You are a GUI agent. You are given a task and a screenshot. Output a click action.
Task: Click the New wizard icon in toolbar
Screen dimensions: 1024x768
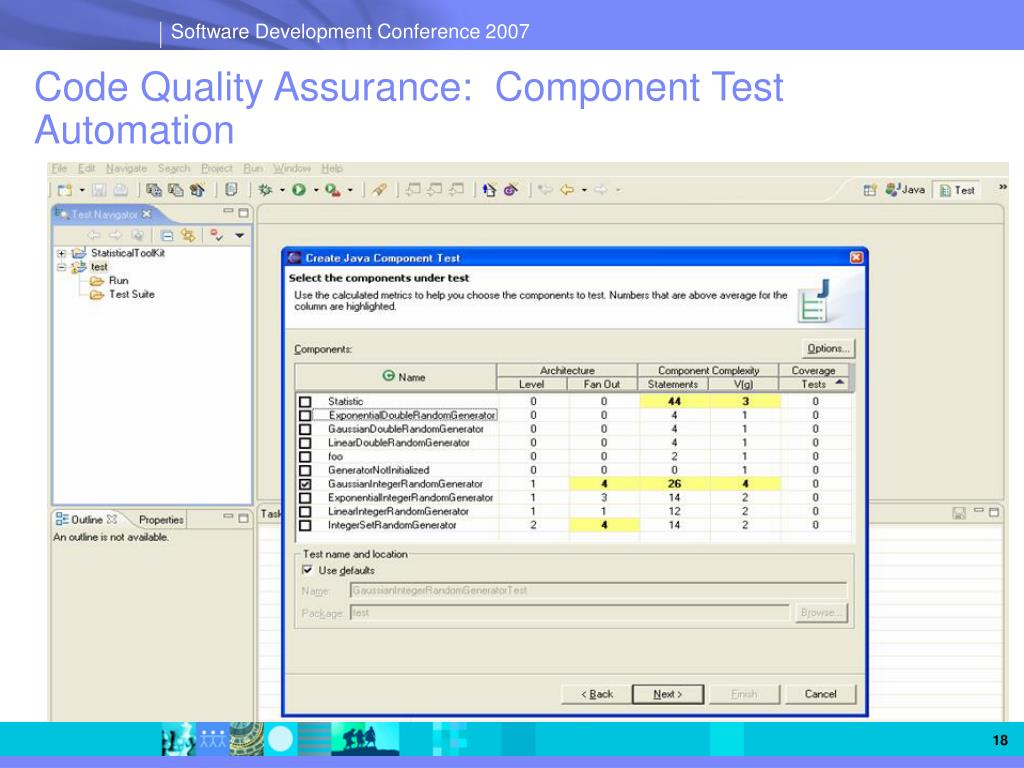pos(64,190)
